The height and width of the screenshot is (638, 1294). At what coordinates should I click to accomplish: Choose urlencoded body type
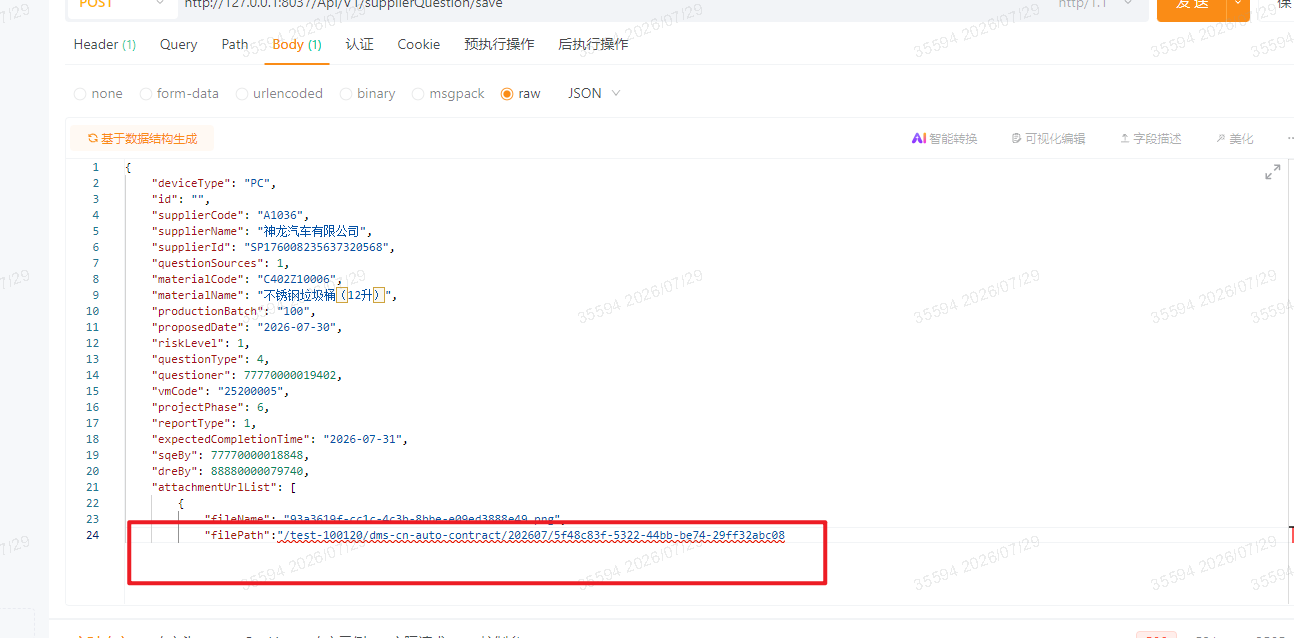pyautogui.click(x=279, y=93)
